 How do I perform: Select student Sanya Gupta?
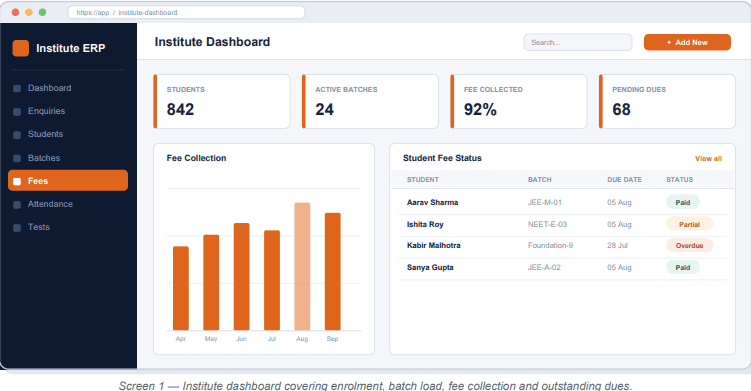(430, 267)
